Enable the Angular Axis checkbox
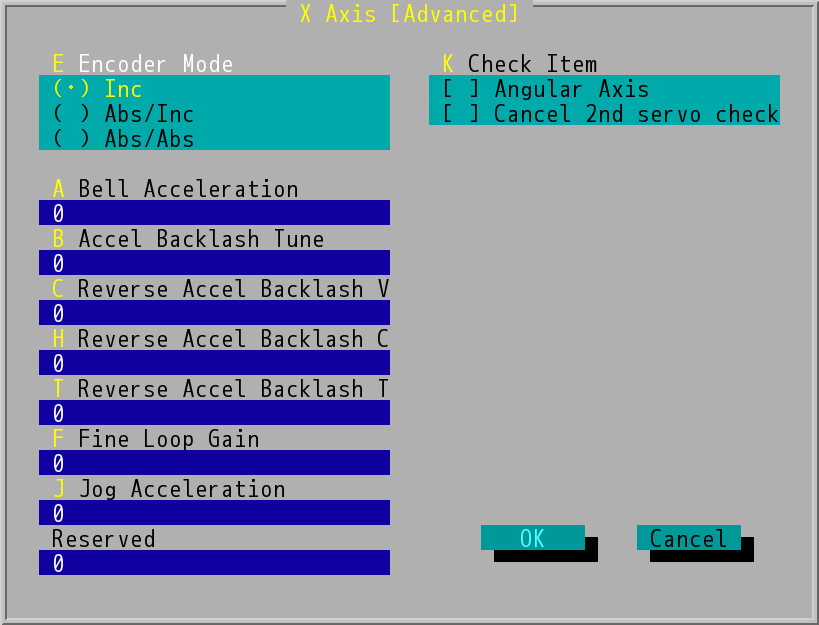 [x=604, y=88]
